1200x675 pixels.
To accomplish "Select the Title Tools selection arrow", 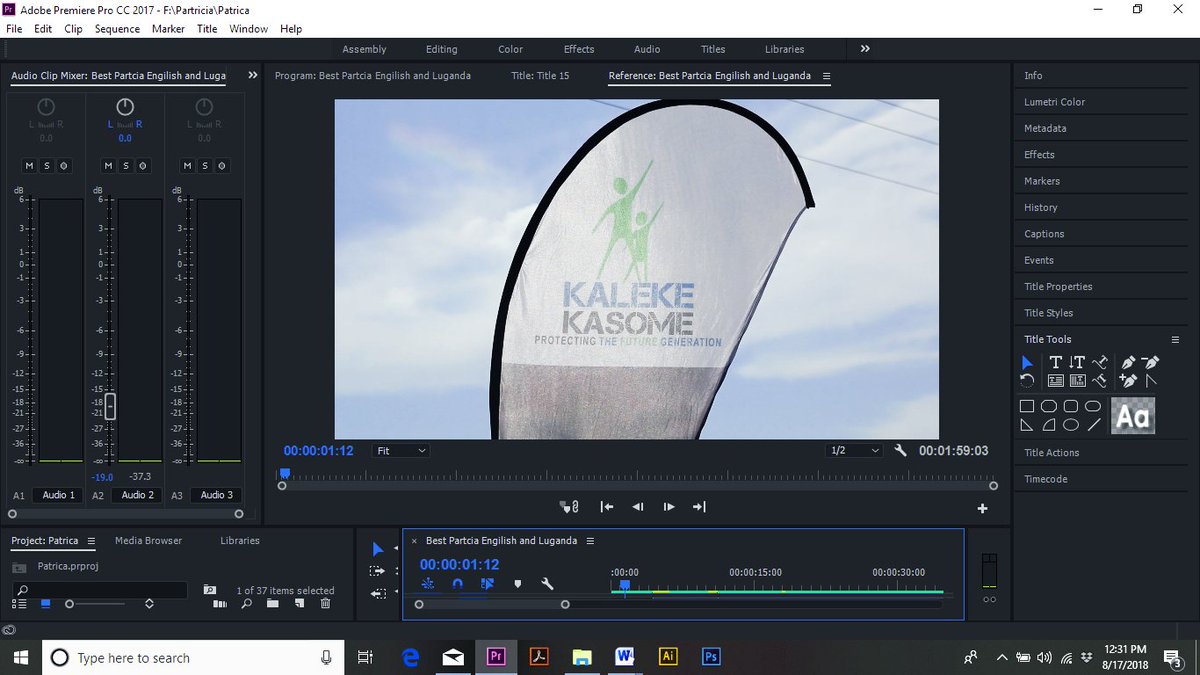I will pos(1027,363).
